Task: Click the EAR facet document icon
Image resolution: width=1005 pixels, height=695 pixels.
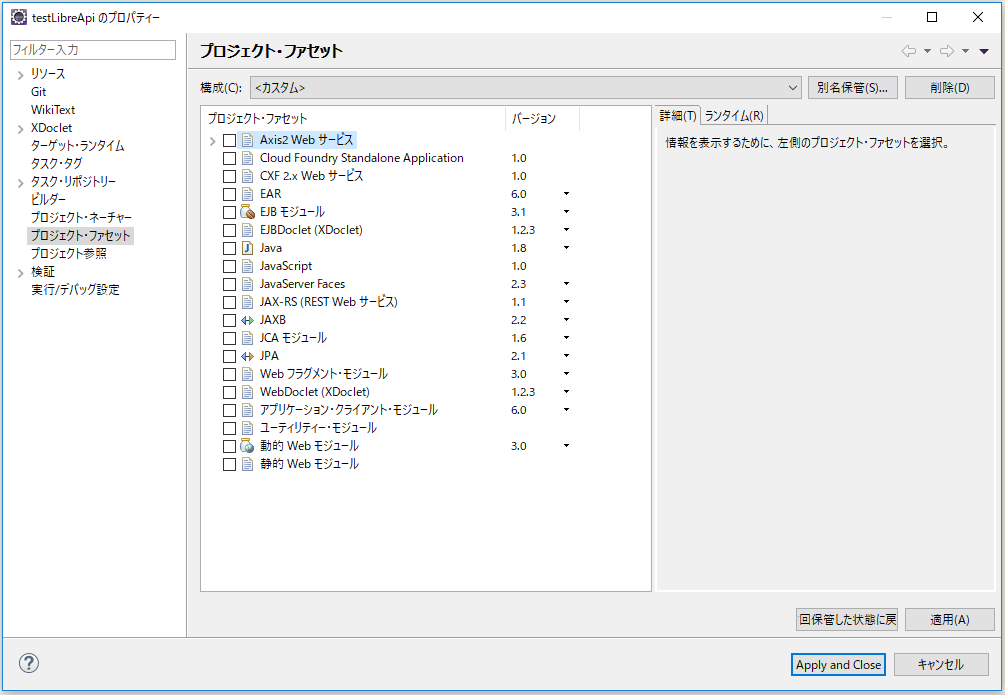Action: [x=249, y=194]
